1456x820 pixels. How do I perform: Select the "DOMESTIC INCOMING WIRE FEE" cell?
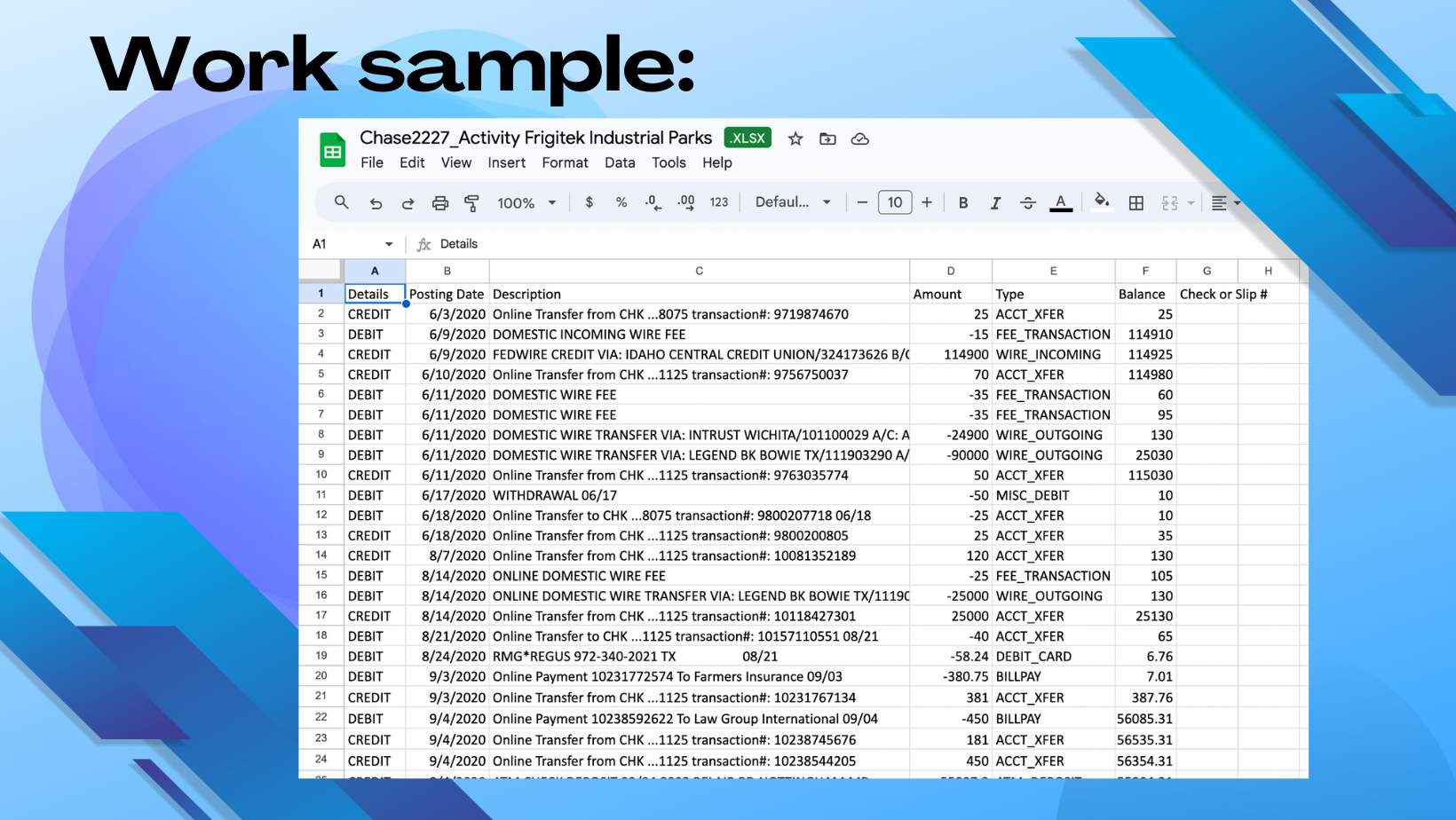(700, 335)
